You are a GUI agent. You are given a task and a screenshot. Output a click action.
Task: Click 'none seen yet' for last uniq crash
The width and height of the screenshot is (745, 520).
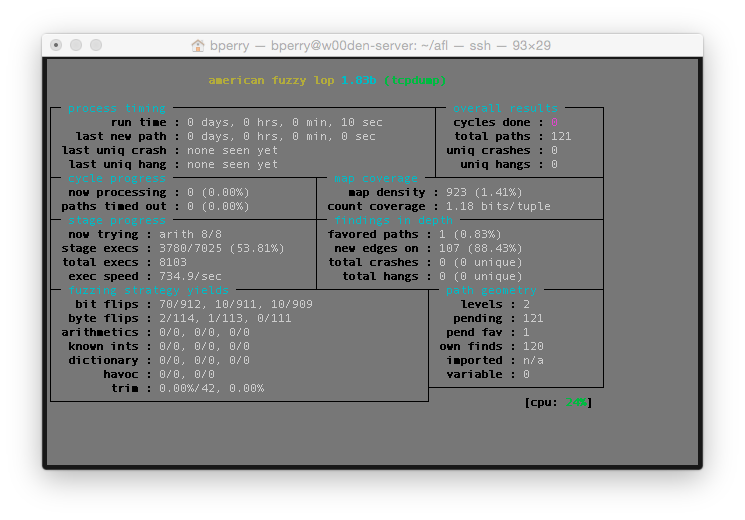(232, 150)
